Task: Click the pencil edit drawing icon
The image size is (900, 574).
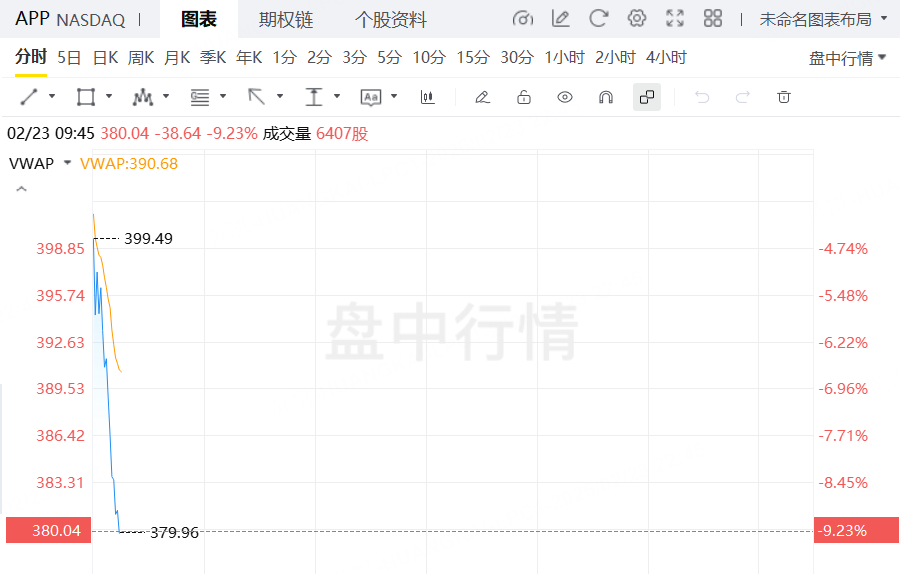Action: coord(483,97)
